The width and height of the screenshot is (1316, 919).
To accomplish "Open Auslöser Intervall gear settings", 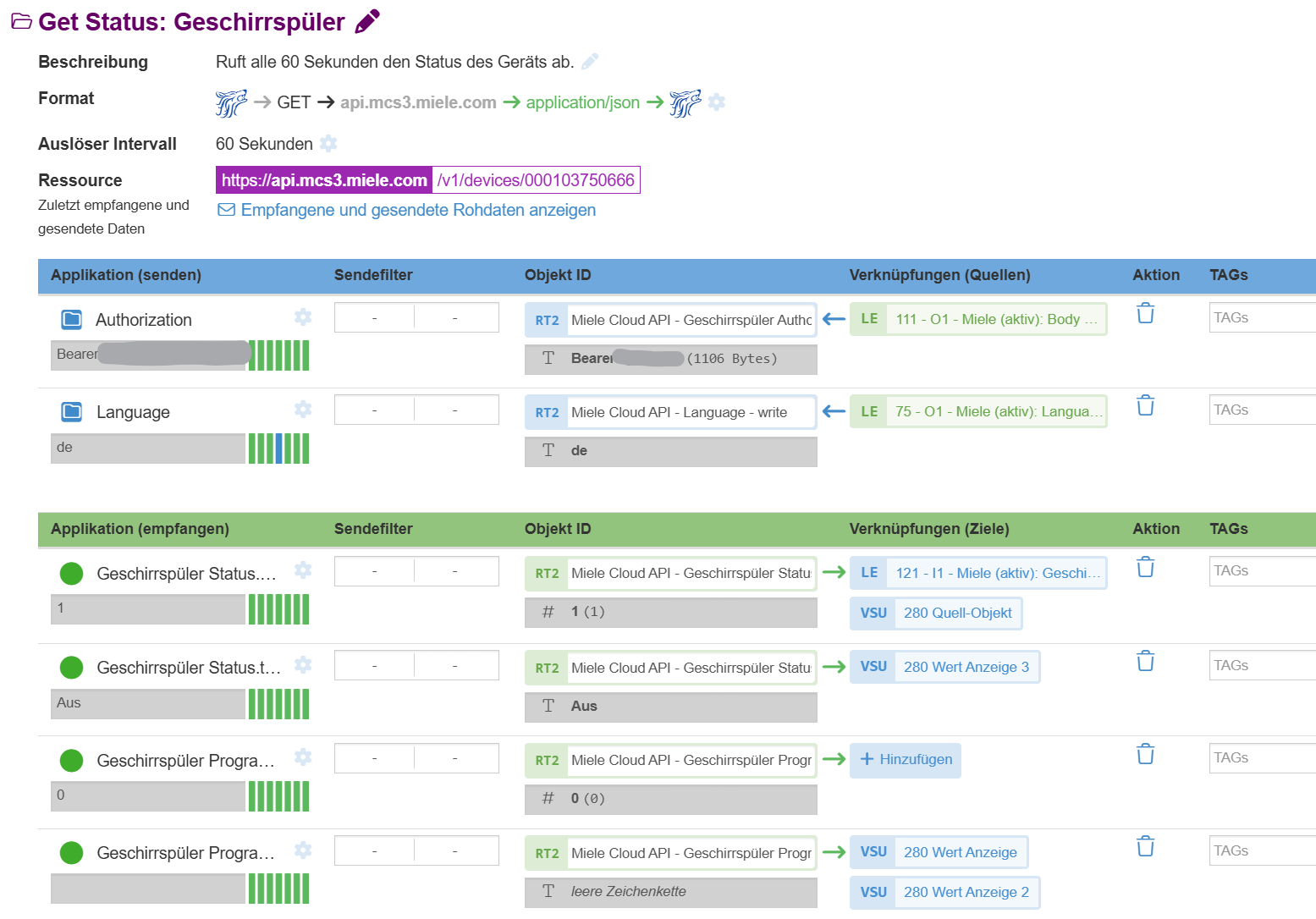I will point(329,144).
